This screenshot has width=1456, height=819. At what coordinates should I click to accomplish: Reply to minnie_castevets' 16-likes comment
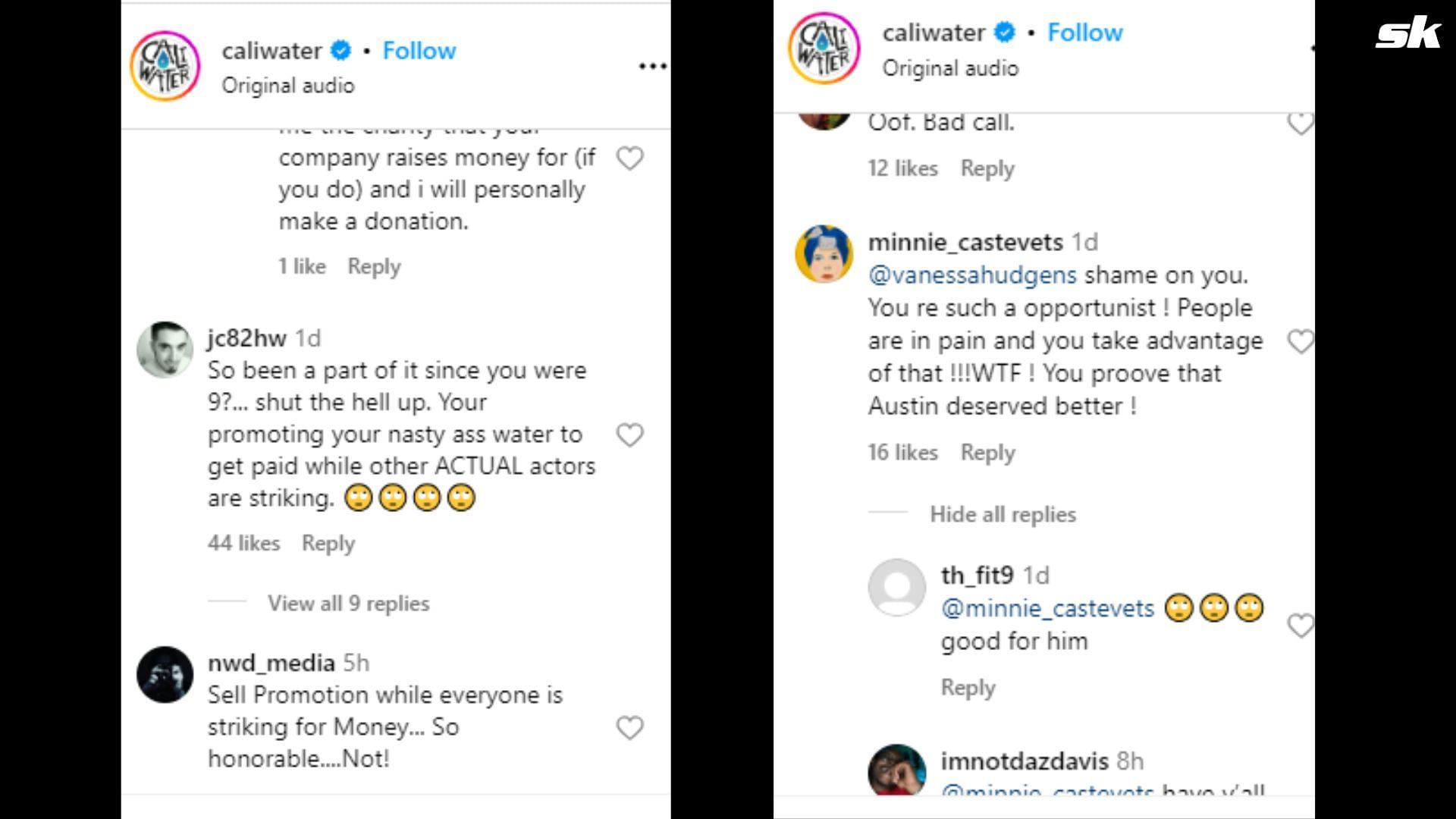(x=987, y=453)
